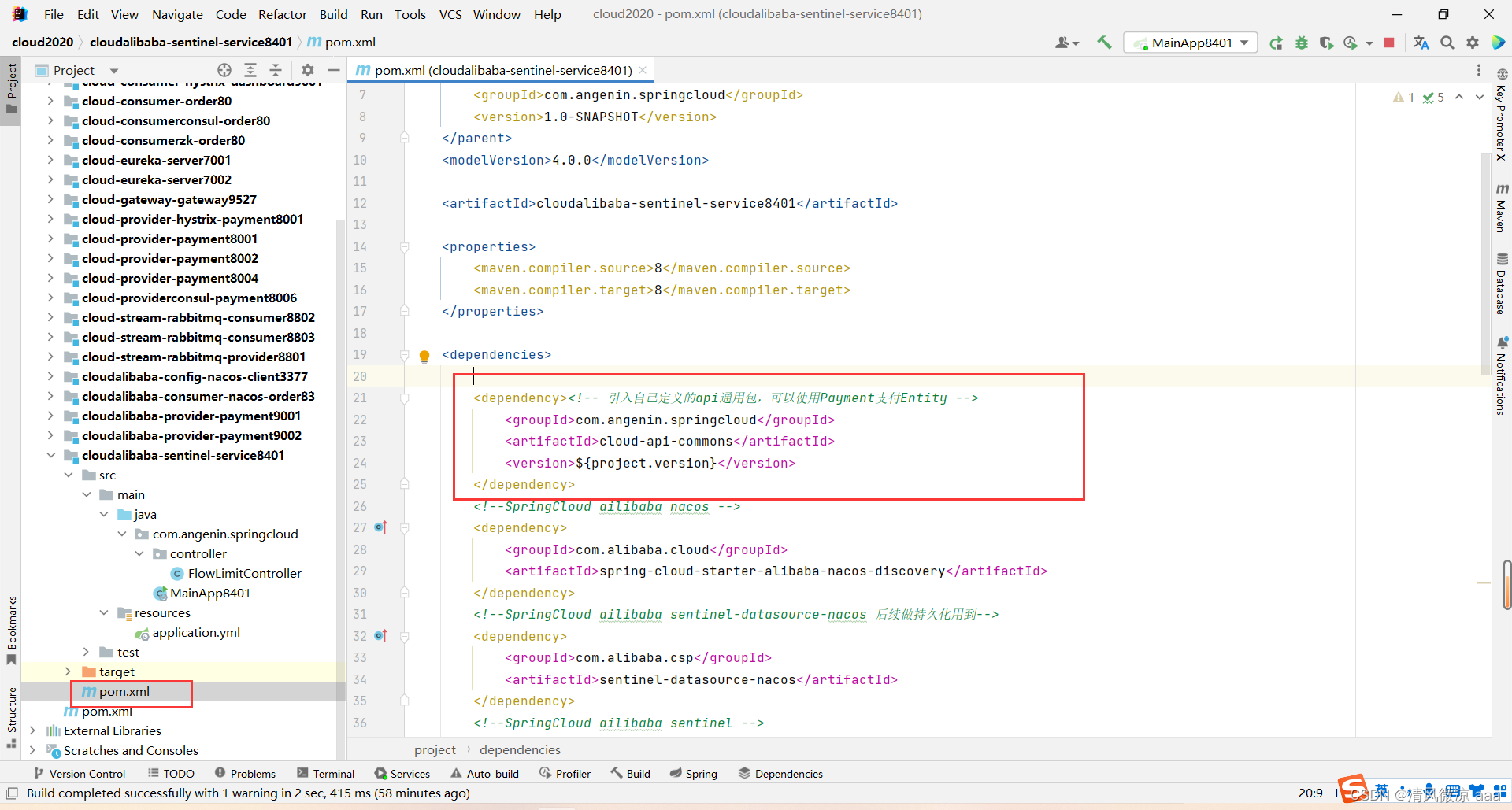Open the Problems tool window

[245, 774]
